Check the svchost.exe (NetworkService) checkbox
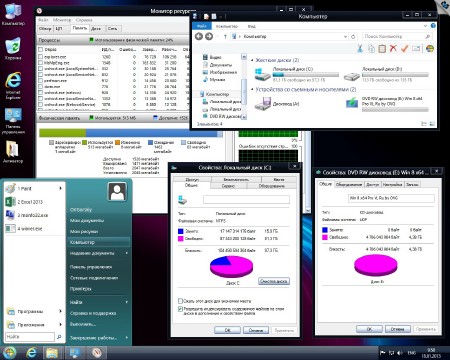The width and height of the screenshot is (450, 360). (41, 105)
